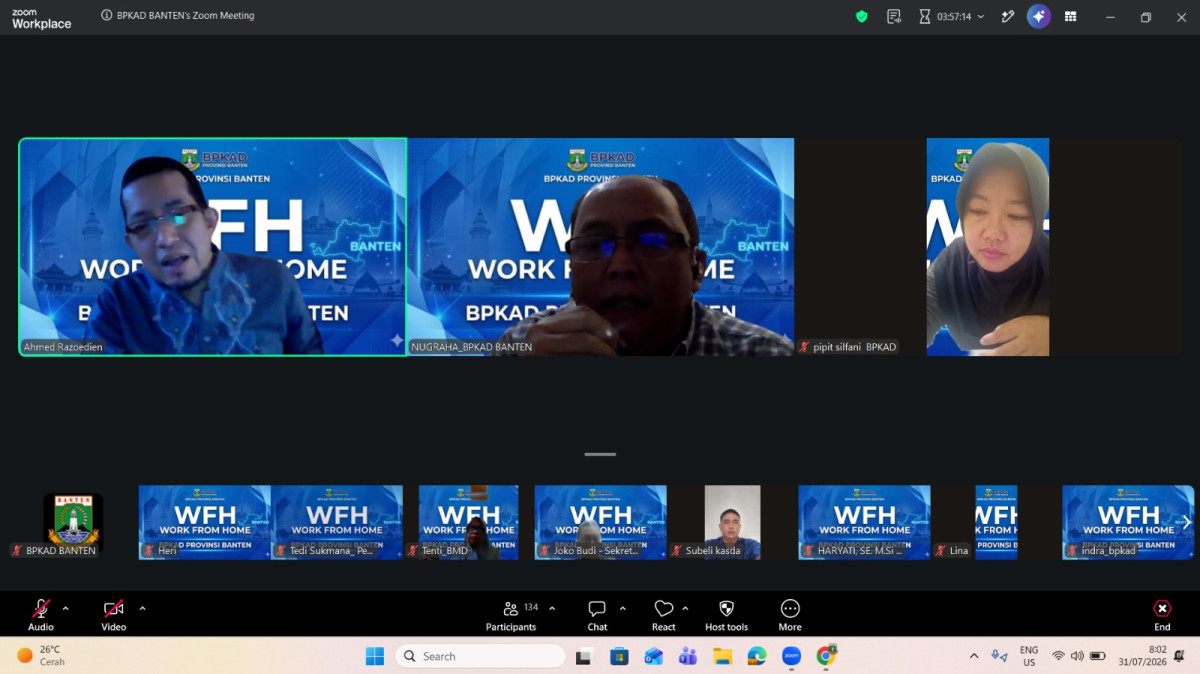Click the divider handle between speaker and gallery
1200x674 pixels.
tap(600, 454)
